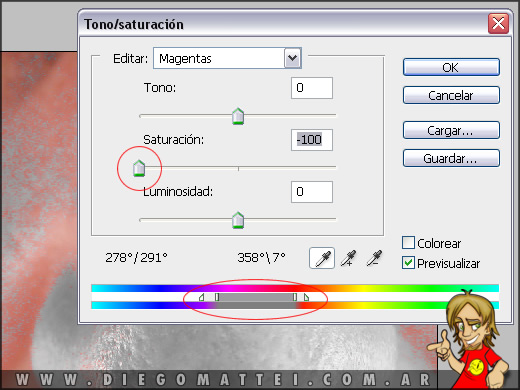Click the Luminosidad value field

312,192
